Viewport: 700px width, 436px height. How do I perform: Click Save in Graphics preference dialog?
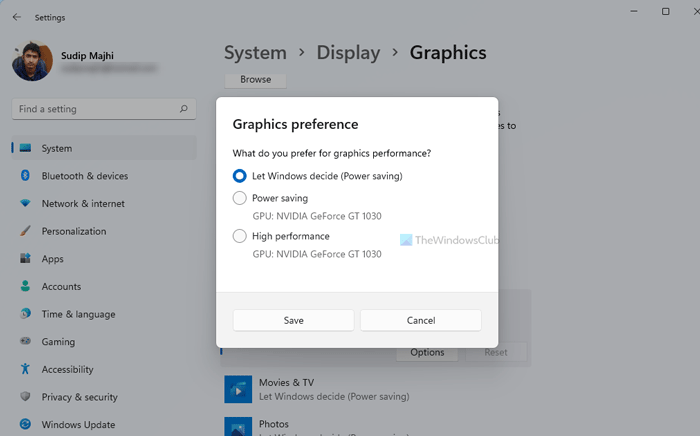point(293,320)
